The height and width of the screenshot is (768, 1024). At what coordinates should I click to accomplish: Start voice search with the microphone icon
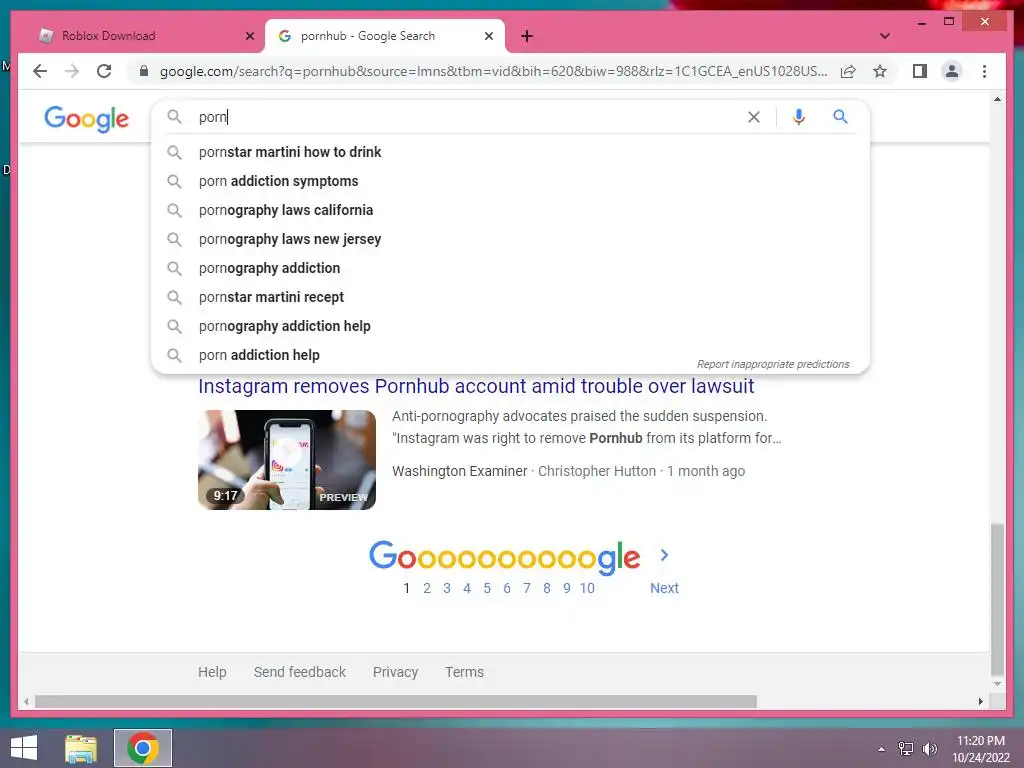(798, 117)
